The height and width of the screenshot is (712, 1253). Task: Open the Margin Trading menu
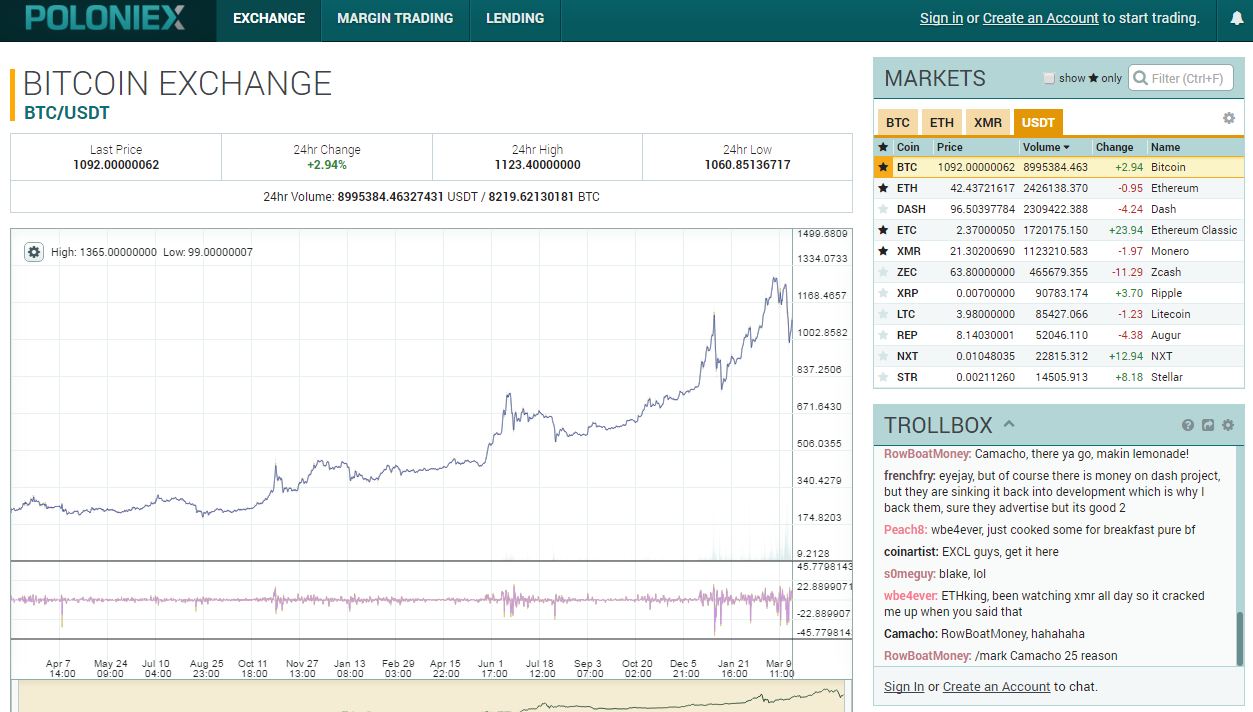click(x=395, y=18)
